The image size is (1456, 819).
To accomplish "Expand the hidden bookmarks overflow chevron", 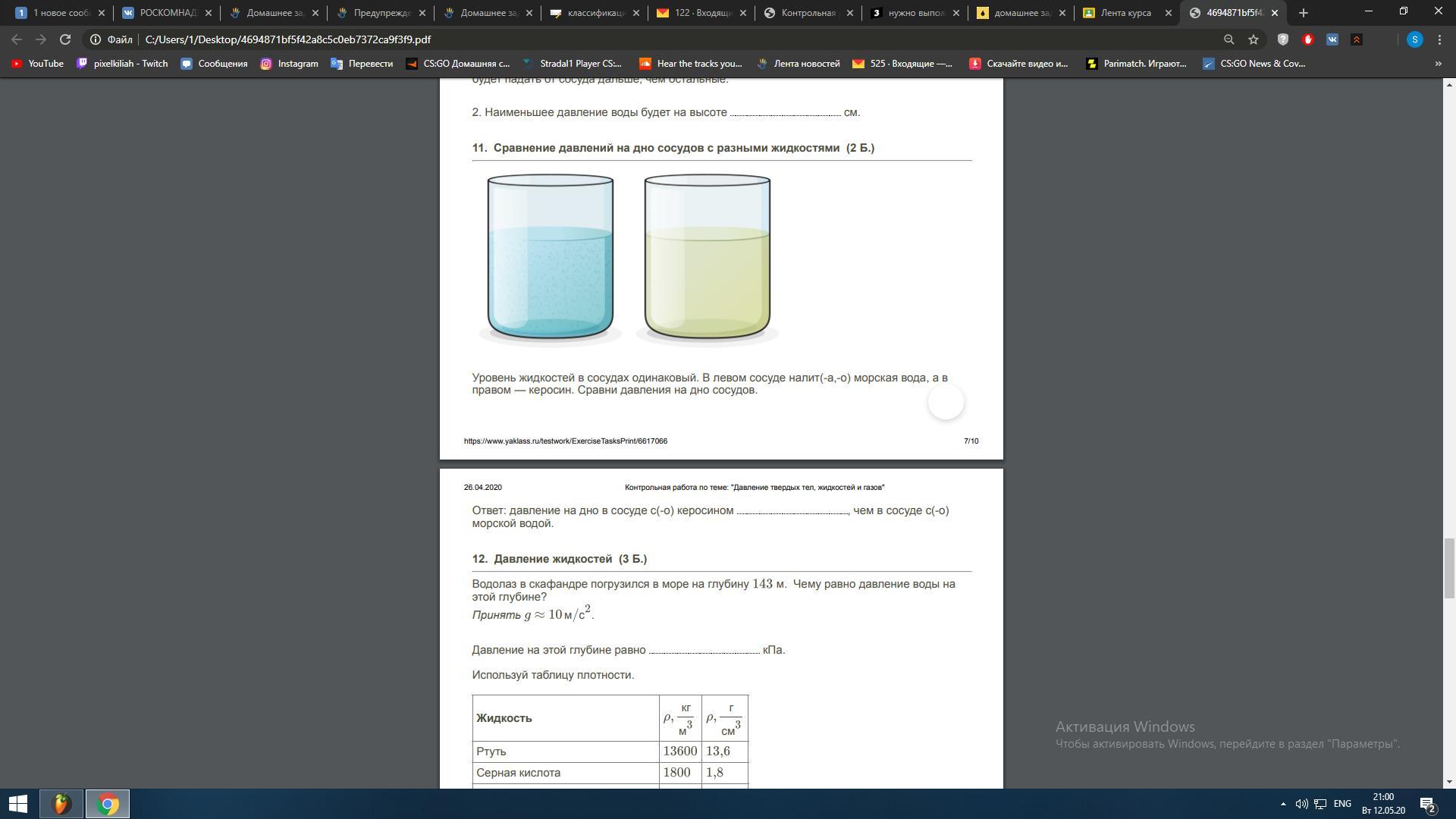I will (1438, 64).
